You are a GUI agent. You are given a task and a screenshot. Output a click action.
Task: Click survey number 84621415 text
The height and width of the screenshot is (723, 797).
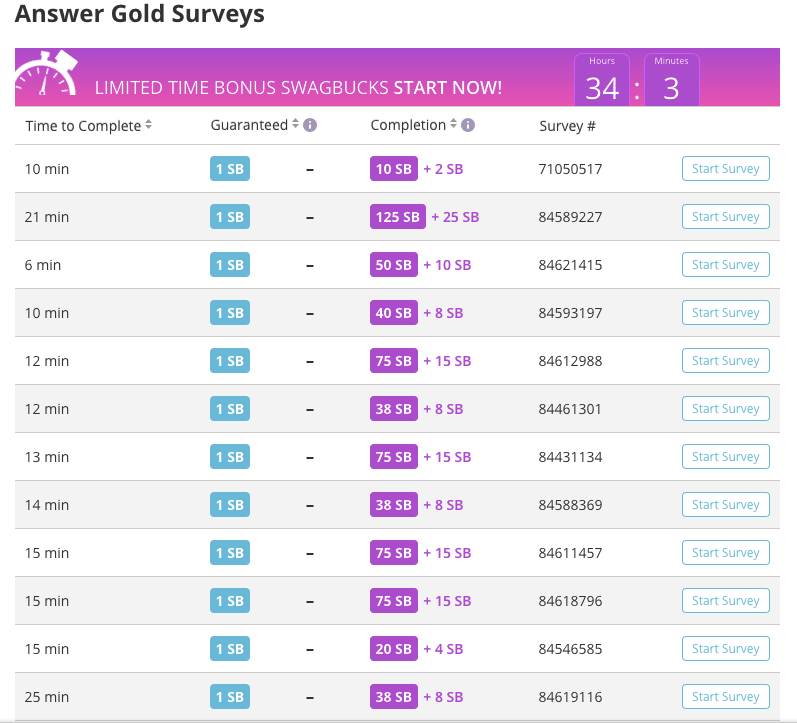570,265
